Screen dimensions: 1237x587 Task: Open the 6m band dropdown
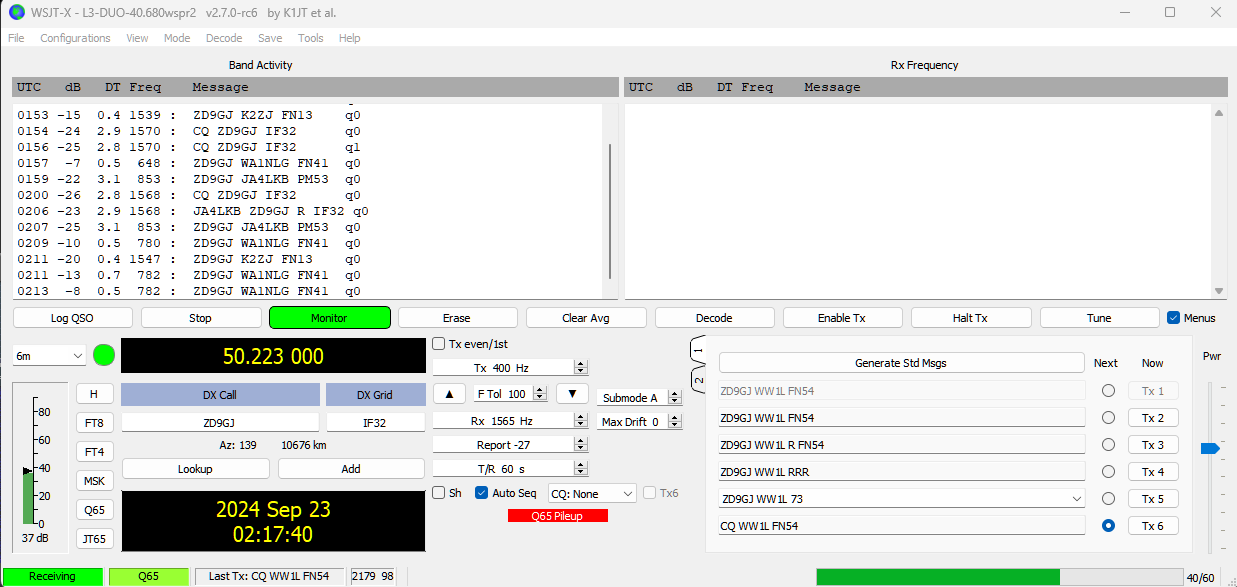tap(49, 355)
